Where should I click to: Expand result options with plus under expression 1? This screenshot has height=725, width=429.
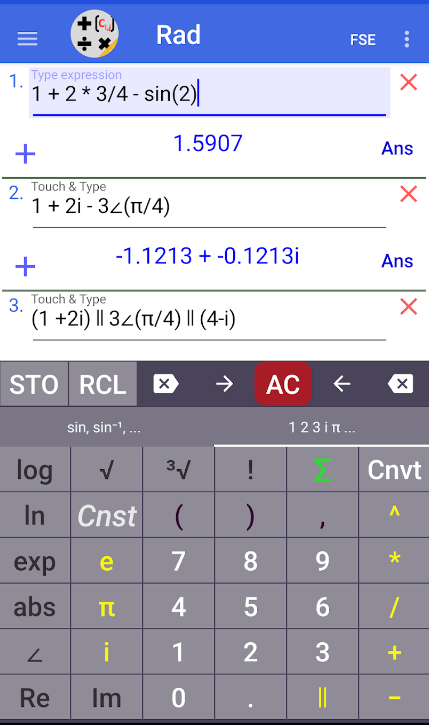25,154
